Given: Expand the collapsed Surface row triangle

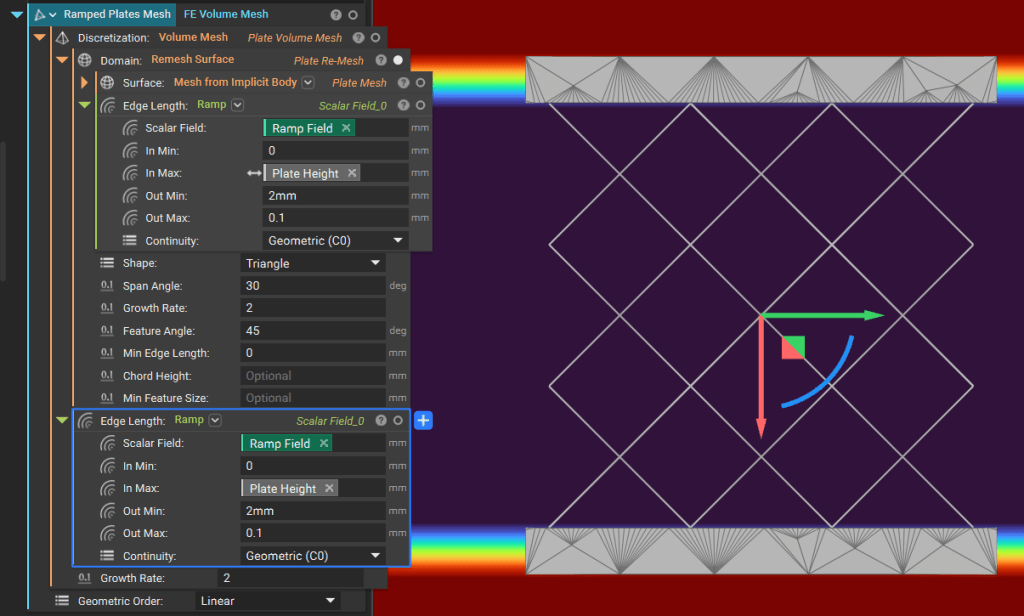Looking at the screenshot, I should [x=85, y=83].
